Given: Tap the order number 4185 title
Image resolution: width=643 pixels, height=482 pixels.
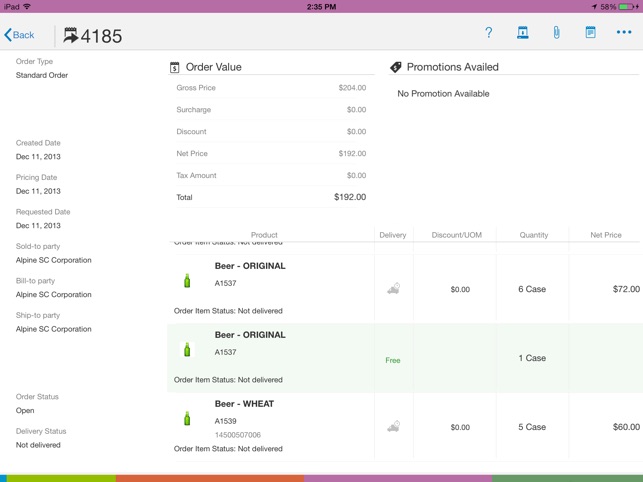Looking at the screenshot, I should (101, 36).
